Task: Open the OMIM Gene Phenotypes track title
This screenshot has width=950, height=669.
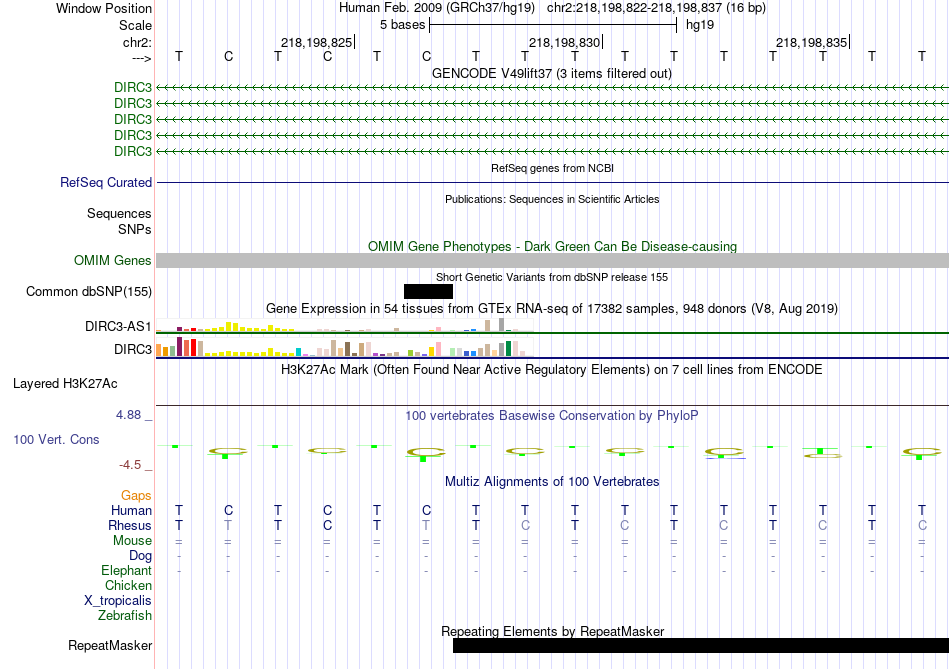Action: (552, 246)
